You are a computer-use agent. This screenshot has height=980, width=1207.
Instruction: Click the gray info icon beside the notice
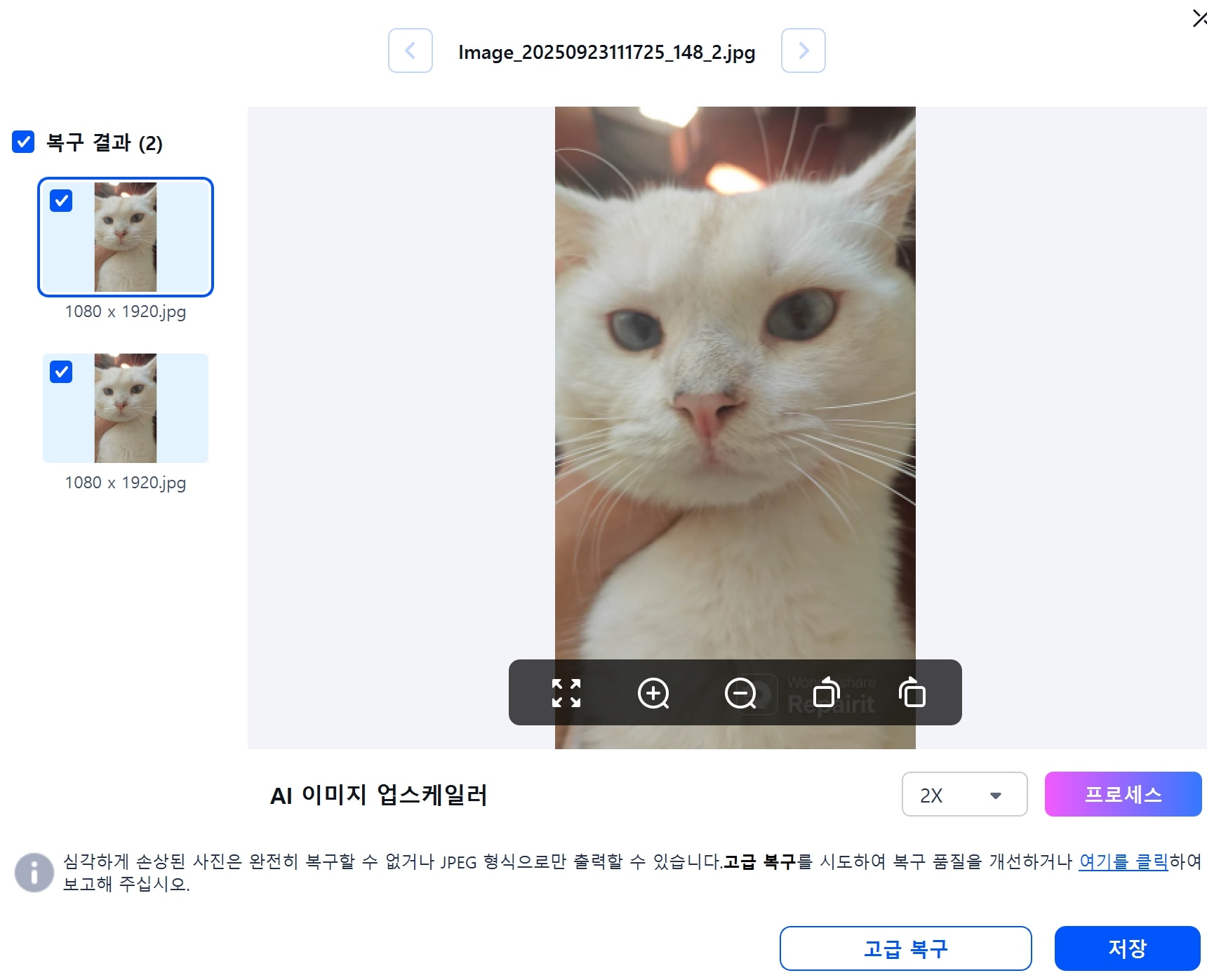click(34, 872)
